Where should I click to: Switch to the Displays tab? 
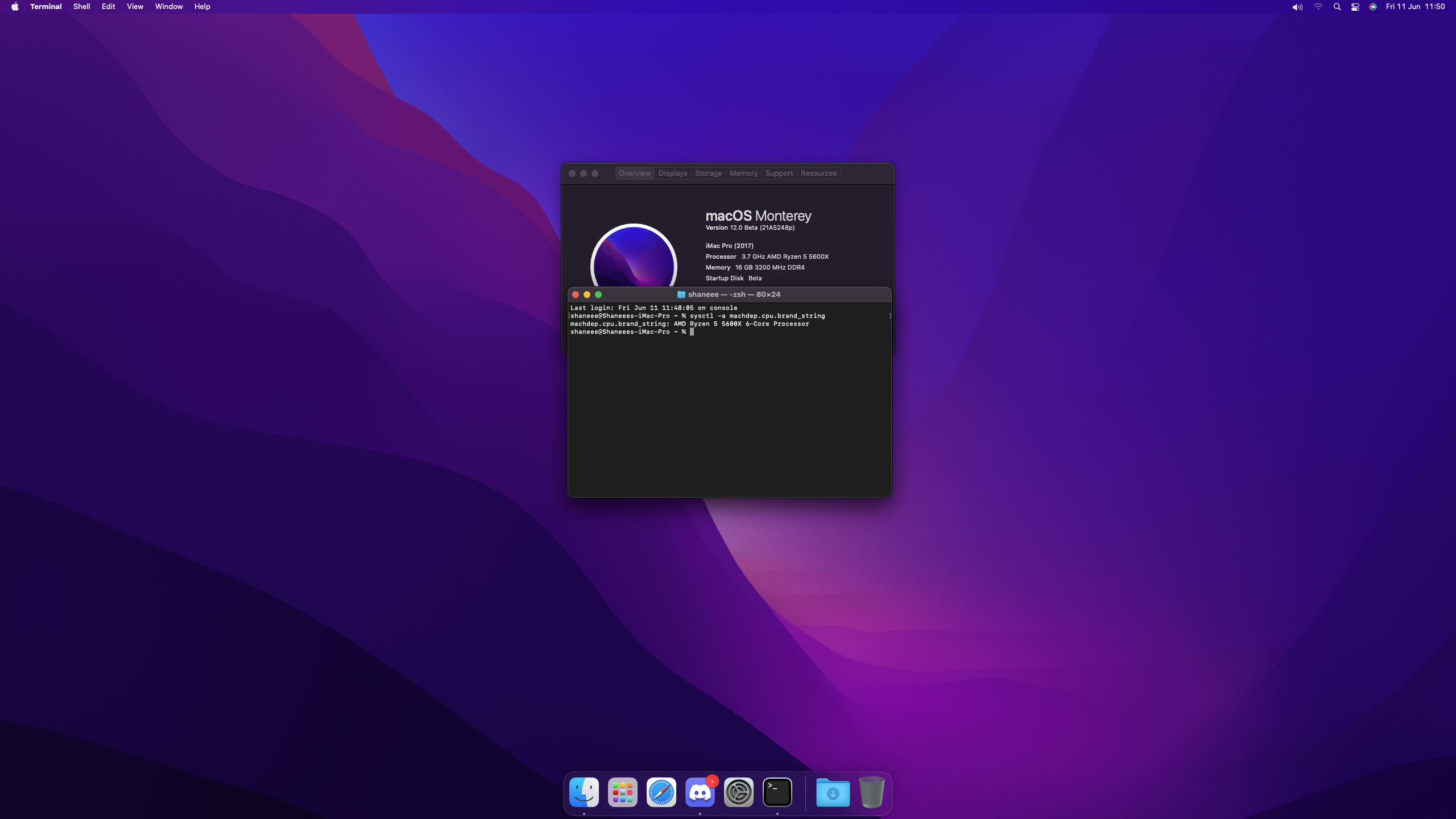pyautogui.click(x=673, y=173)
